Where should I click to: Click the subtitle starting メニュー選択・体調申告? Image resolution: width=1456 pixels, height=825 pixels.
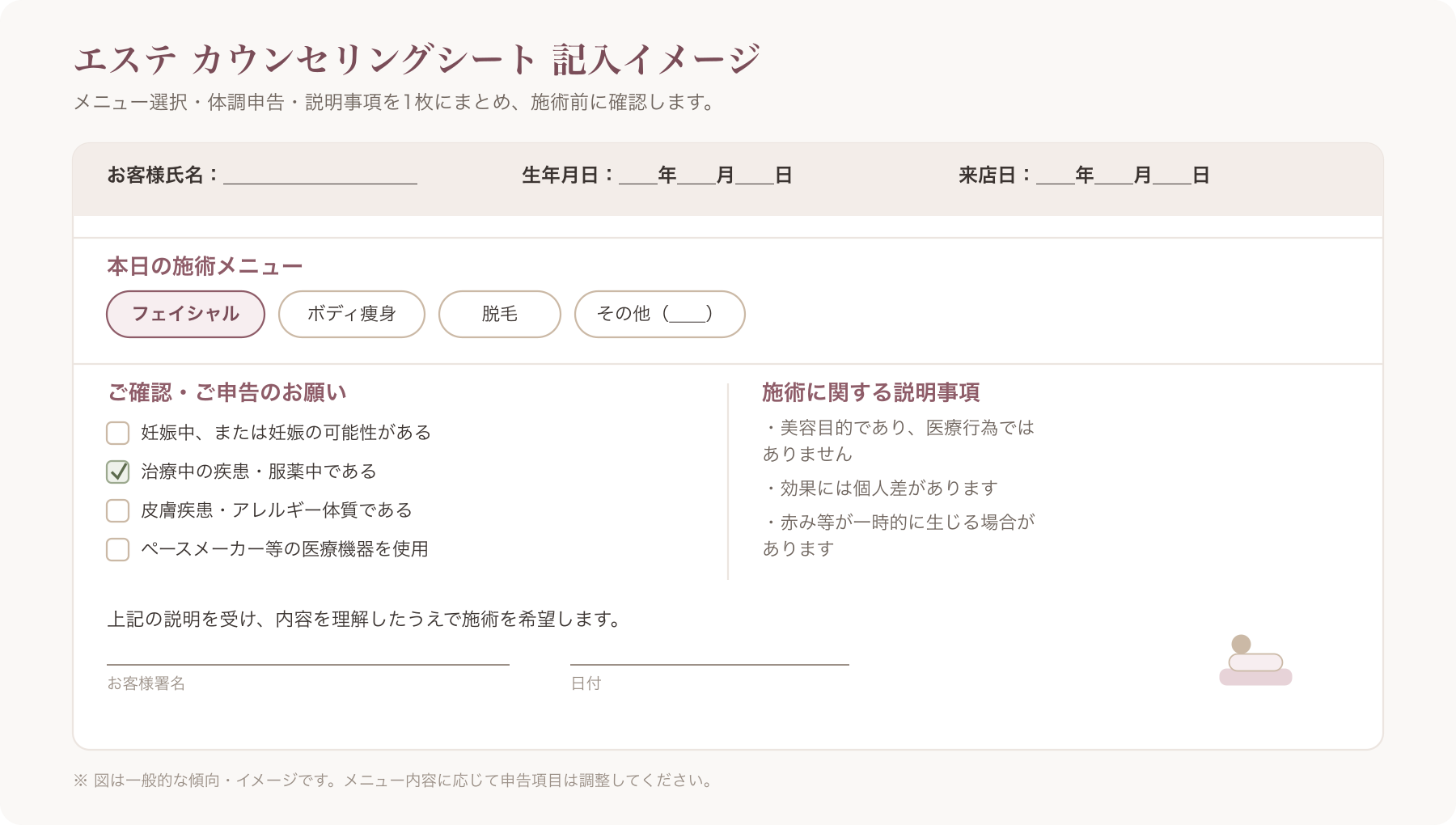click(396, 103)
